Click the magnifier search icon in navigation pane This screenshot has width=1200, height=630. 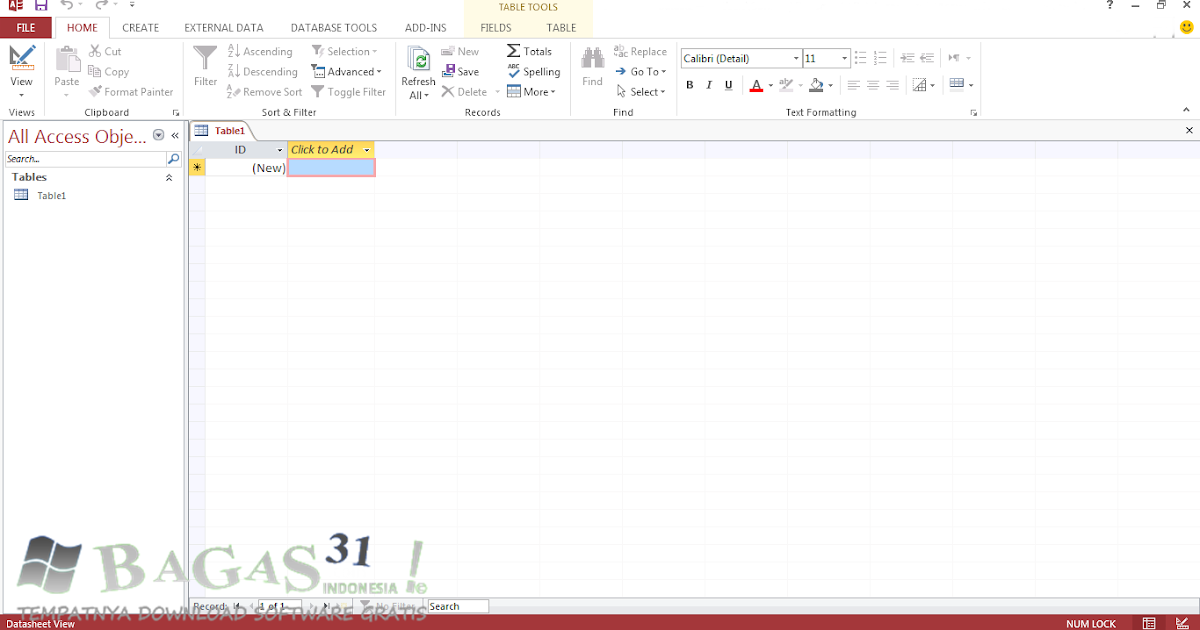(x=174, y=159)
